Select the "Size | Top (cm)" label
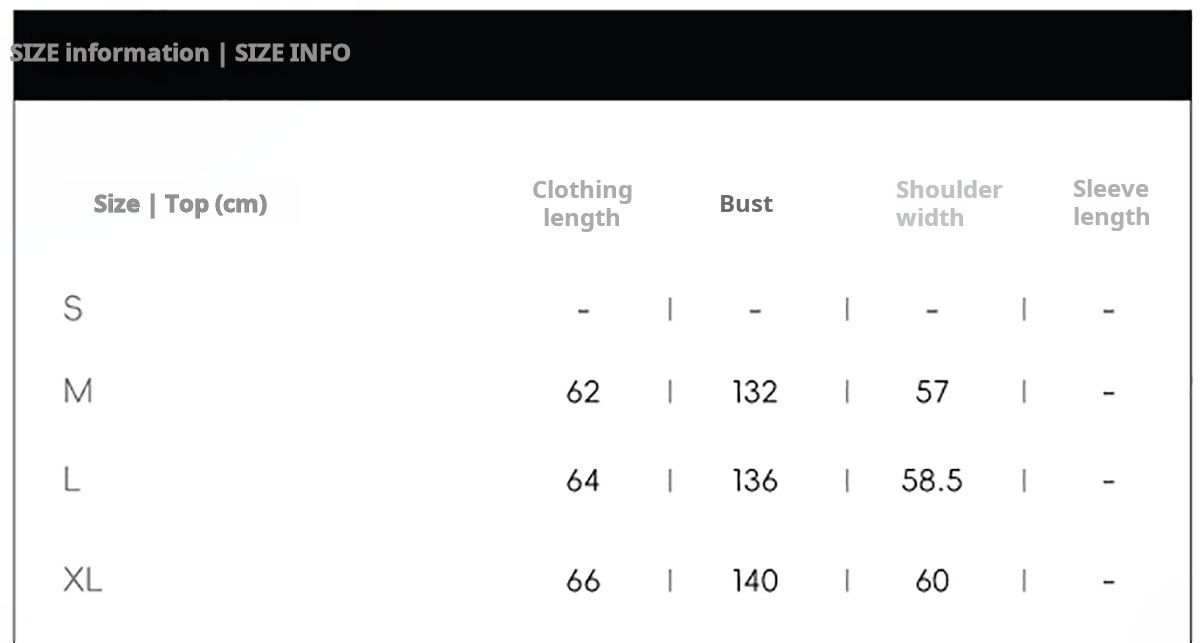 point(180,204)
